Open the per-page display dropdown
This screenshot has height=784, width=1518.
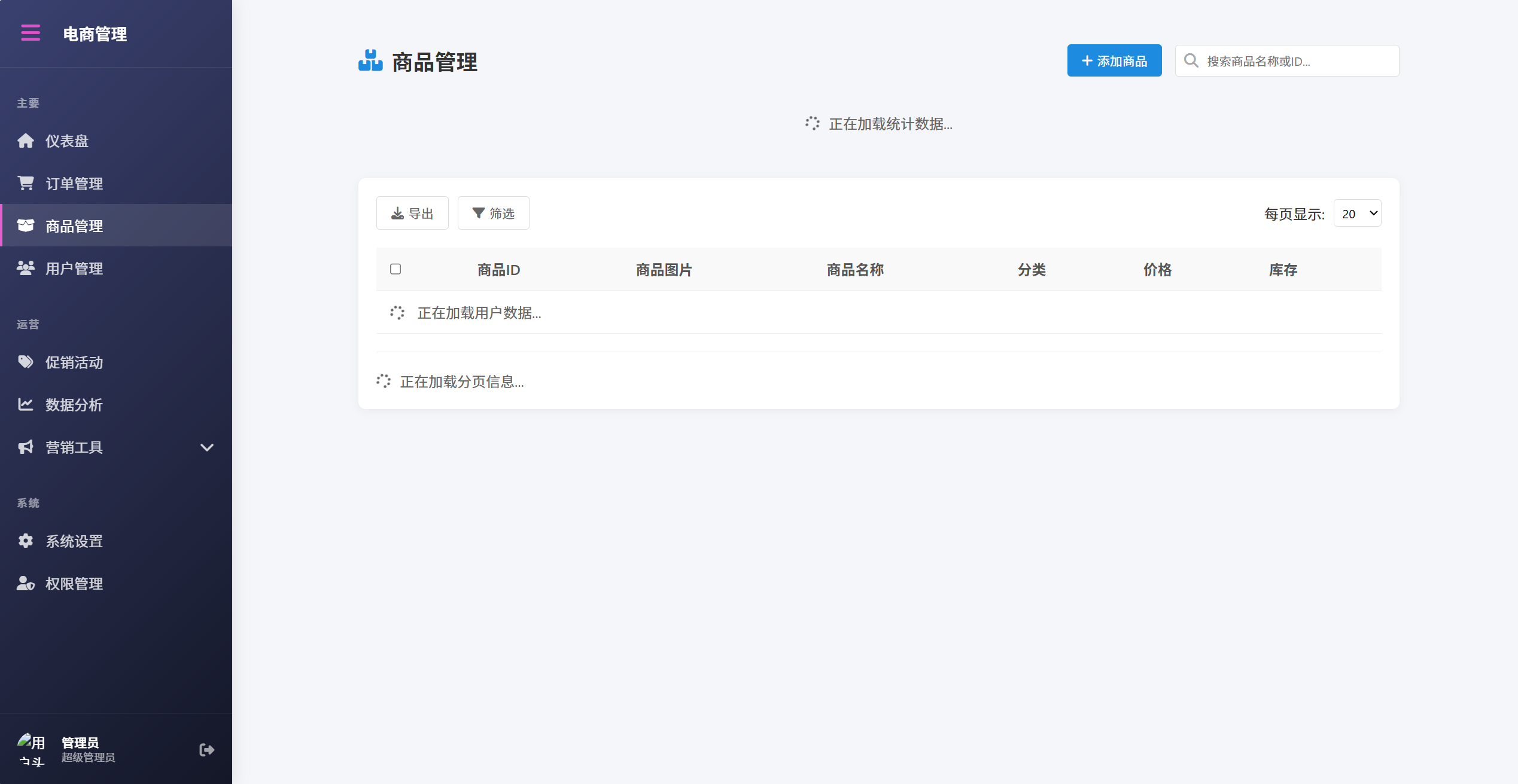1357,213
